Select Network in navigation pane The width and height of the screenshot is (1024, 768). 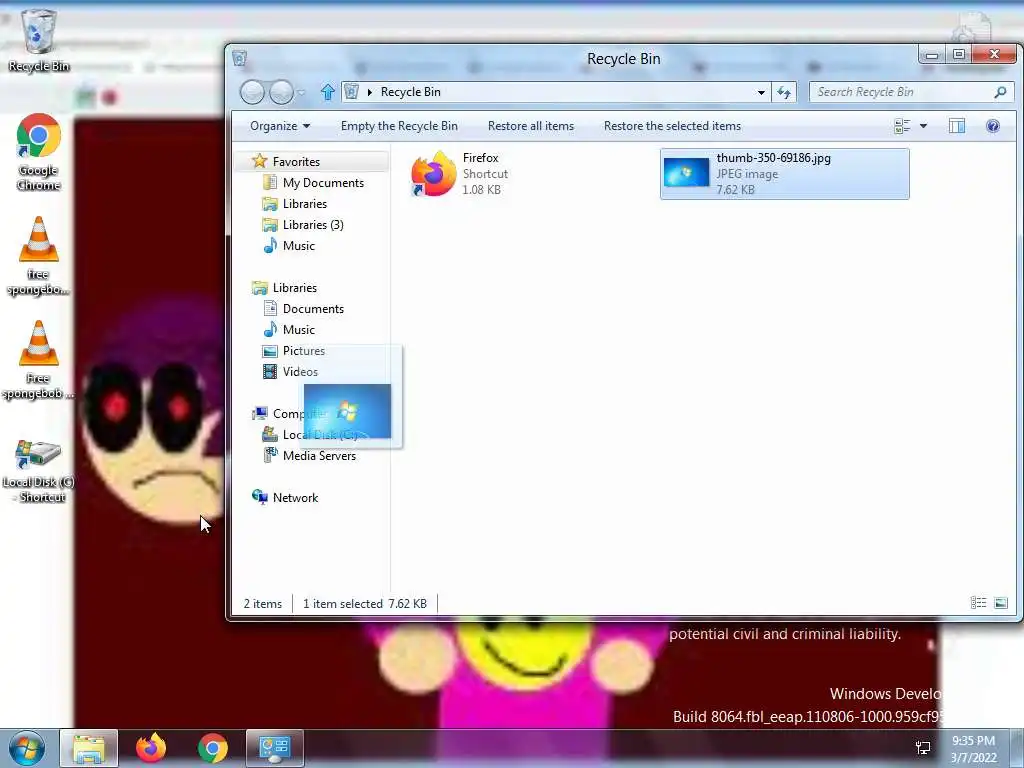(295, 498)
